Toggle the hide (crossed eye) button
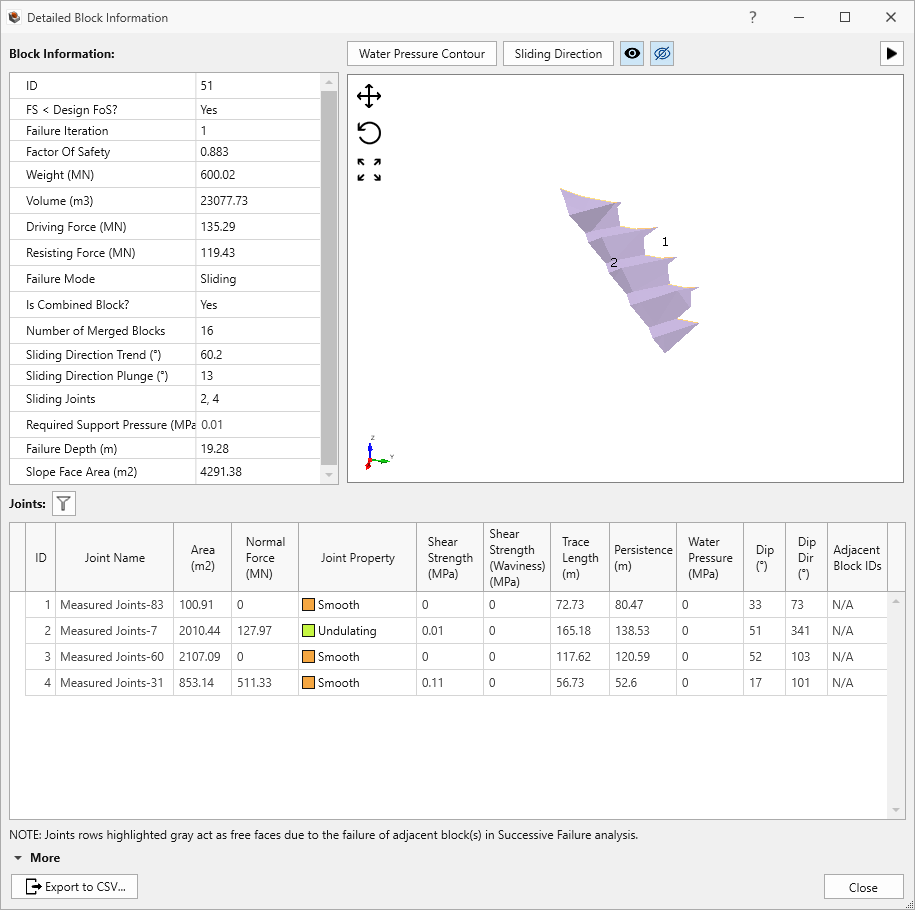The image size is (915, 910). [x=661, y=54]
